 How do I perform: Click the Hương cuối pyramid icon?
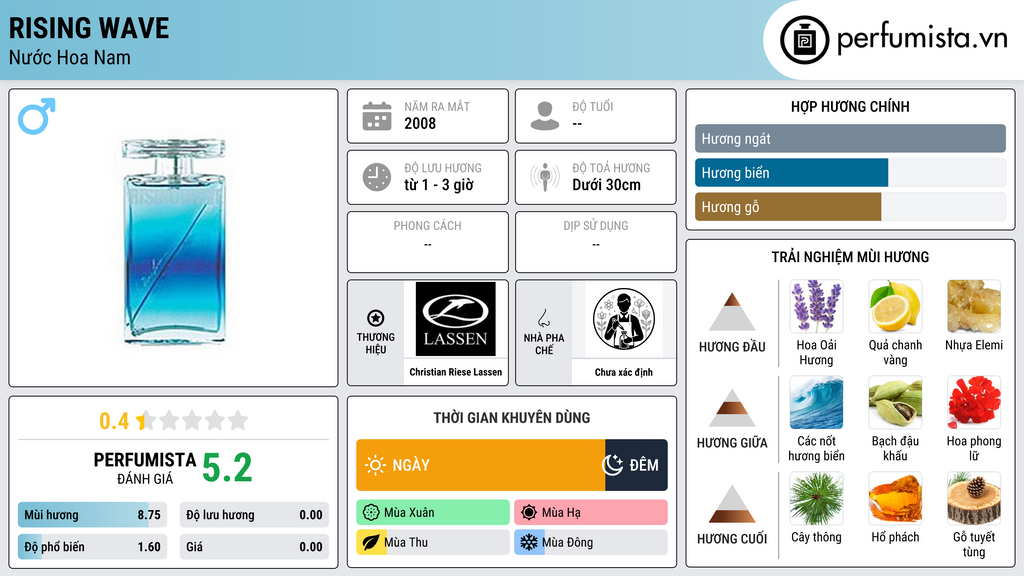(732, 504)
